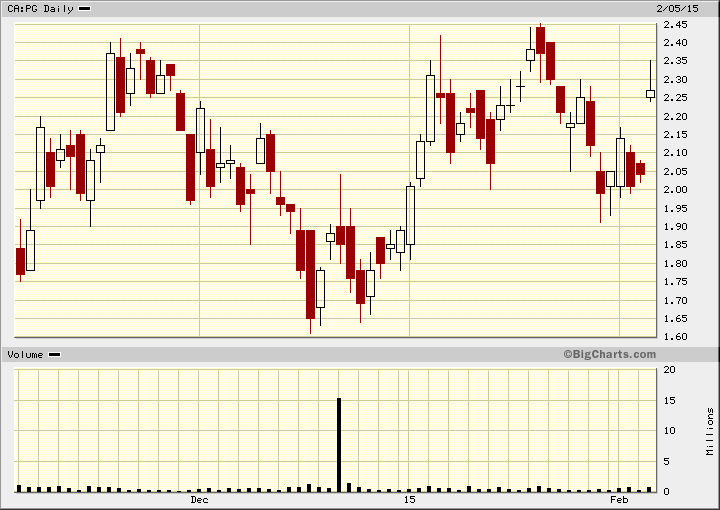The image size is (720, 510).
Task: Click the Volume panel label
Action: [25, 355]
